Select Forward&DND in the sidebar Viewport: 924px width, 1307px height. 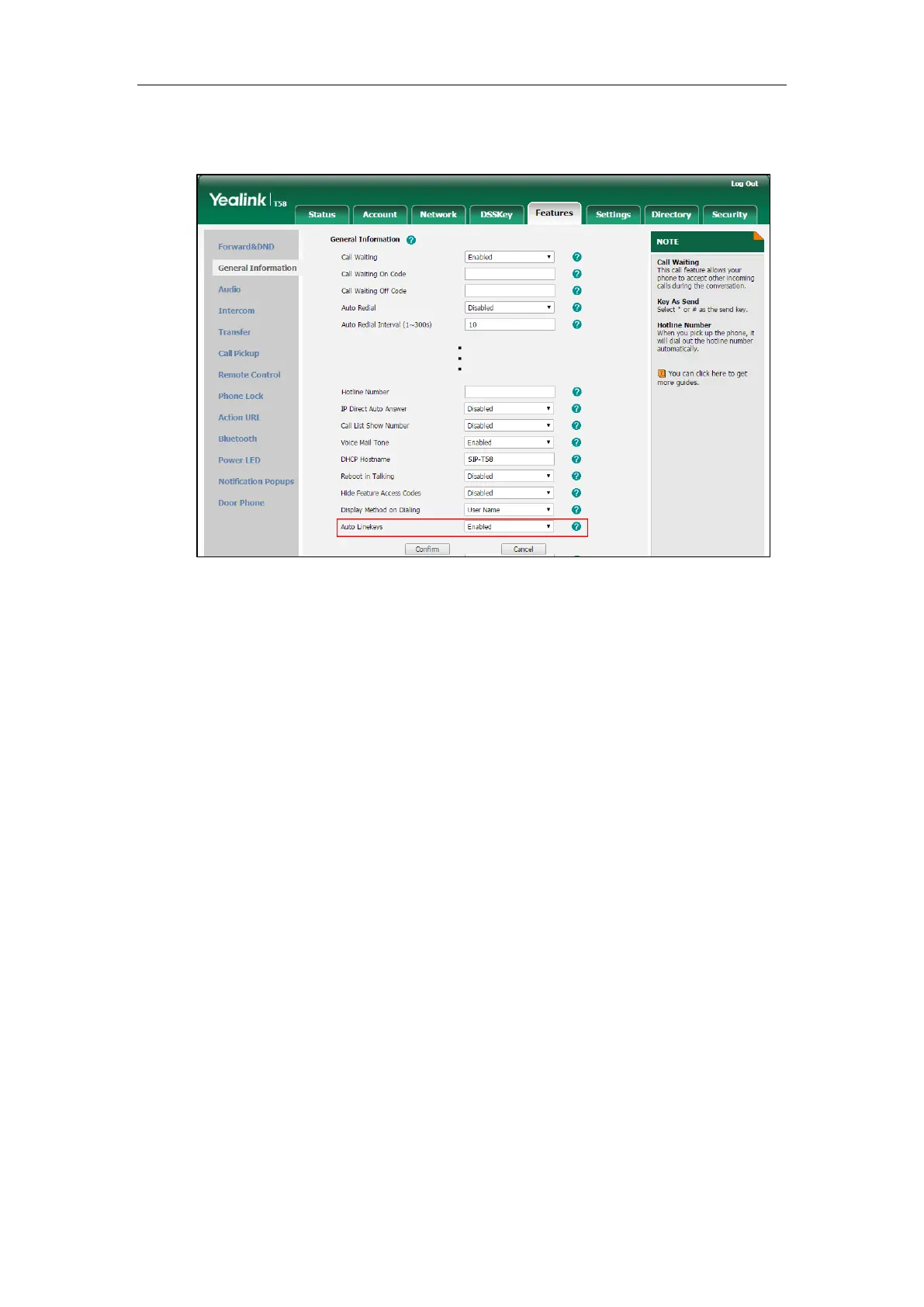[x=246, y=247]
